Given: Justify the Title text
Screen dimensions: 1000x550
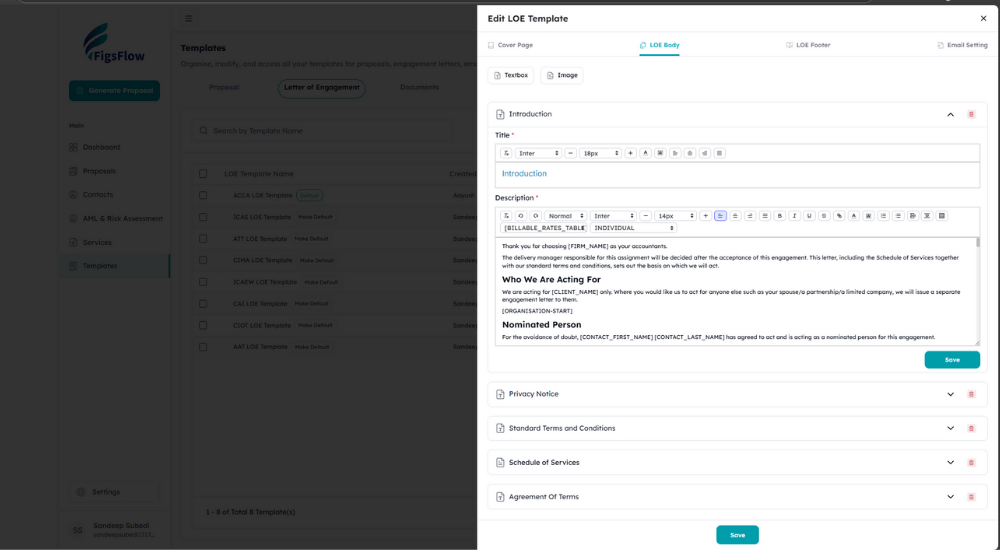Looking at the screenshot, I should [x=720, y=153].
